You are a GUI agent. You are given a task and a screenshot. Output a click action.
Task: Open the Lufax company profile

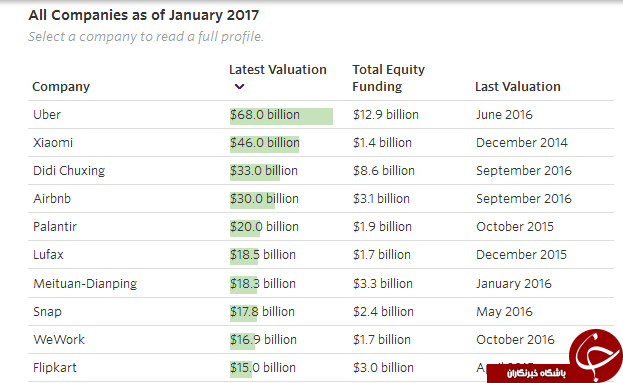point(48,255)
